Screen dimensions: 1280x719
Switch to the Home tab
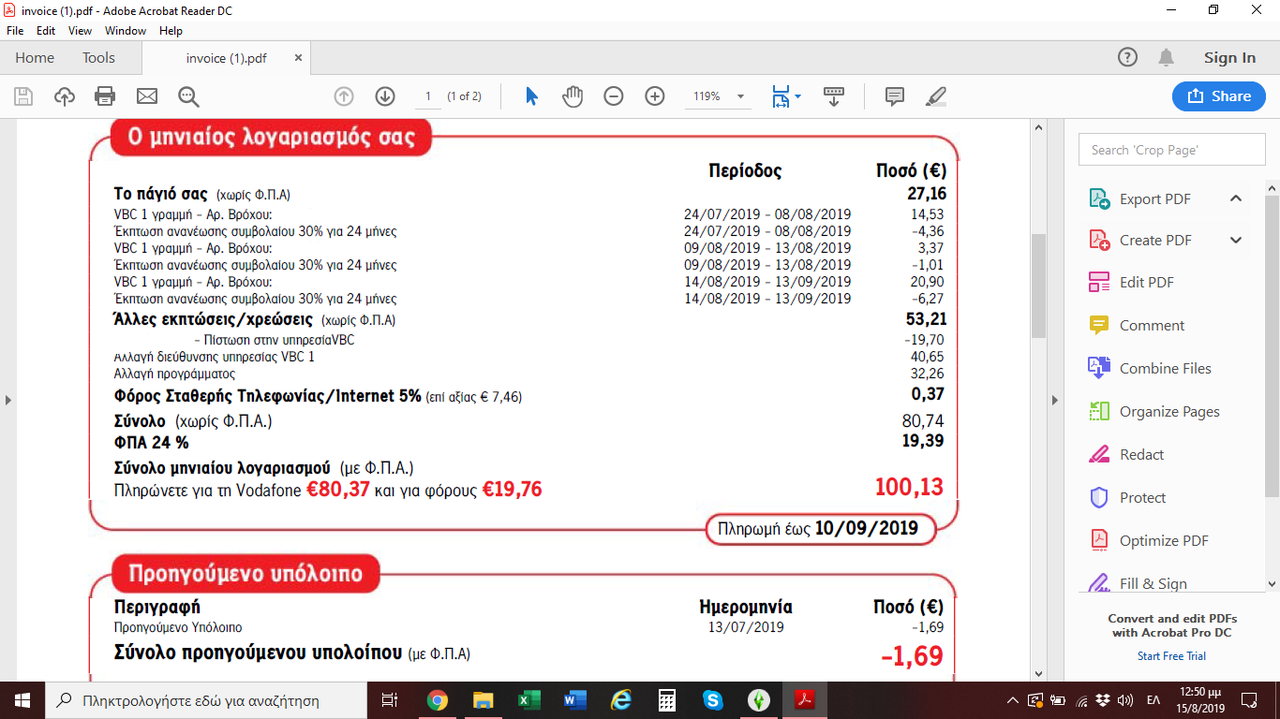click(35, 58)
